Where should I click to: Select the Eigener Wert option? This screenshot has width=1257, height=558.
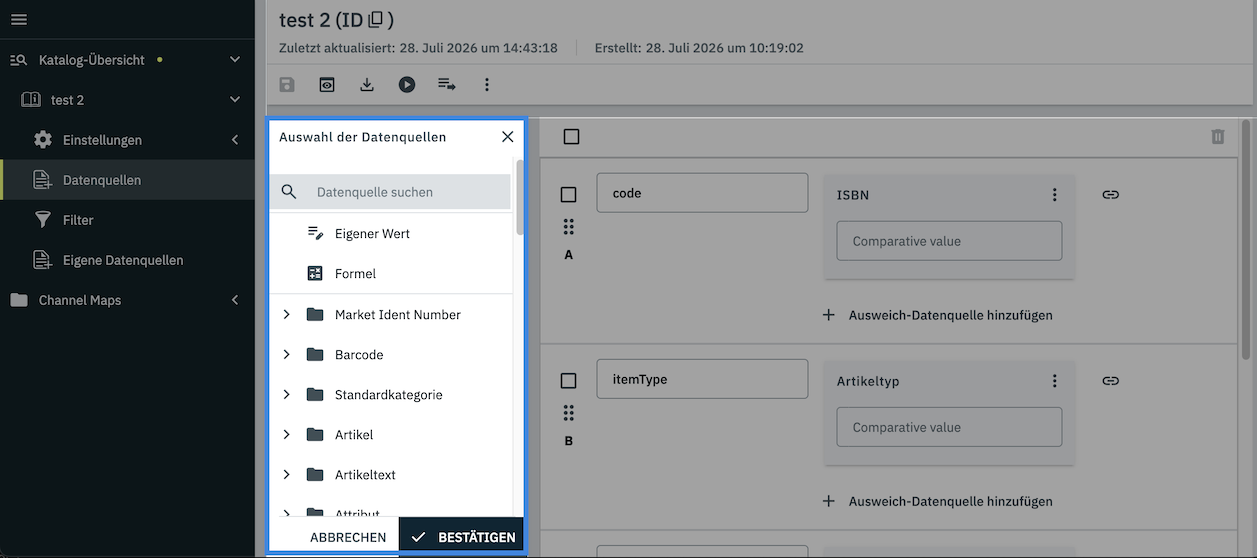point(391,234)
